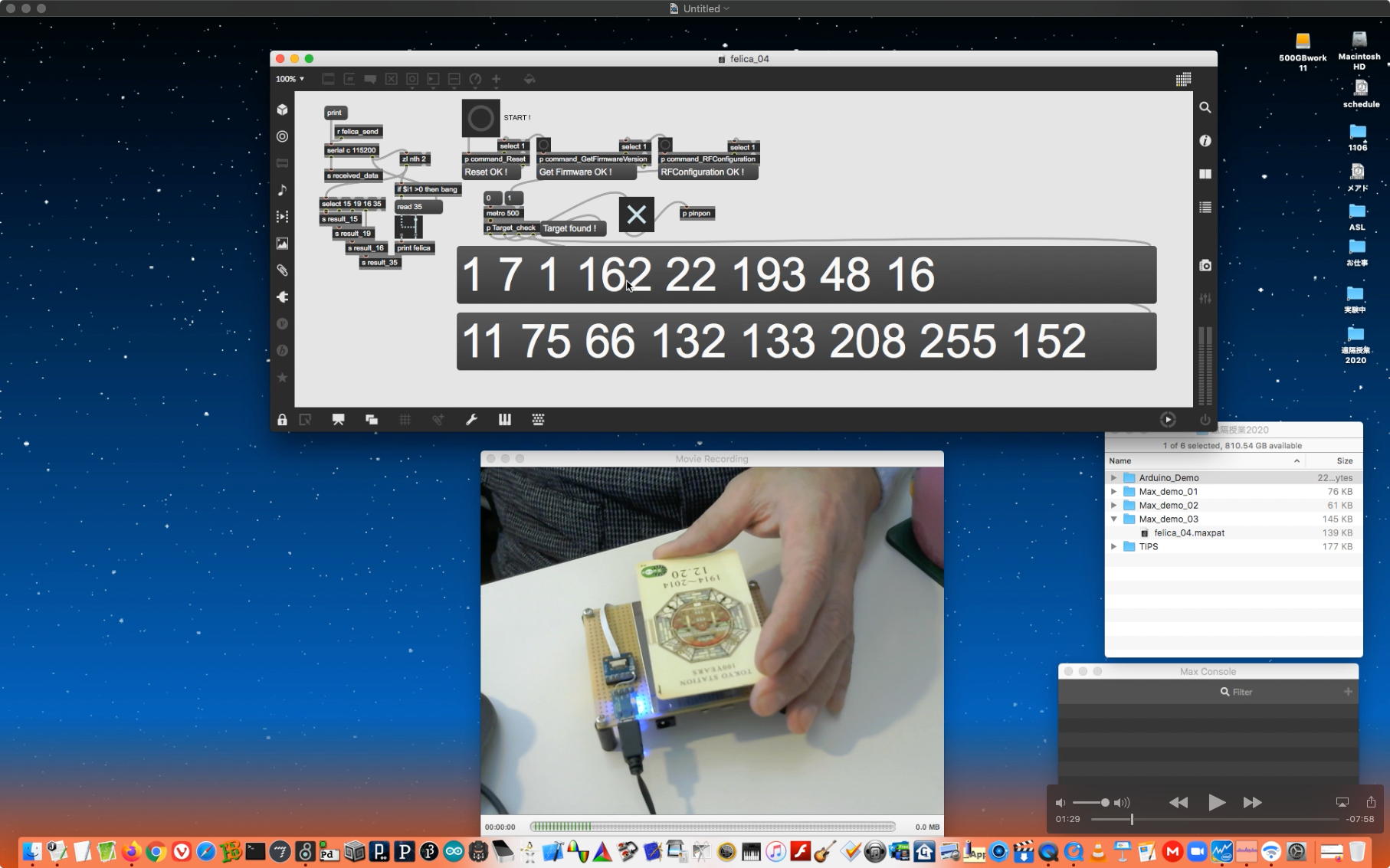Open the modules target icon in left sidebar

[x=282, y=136]
